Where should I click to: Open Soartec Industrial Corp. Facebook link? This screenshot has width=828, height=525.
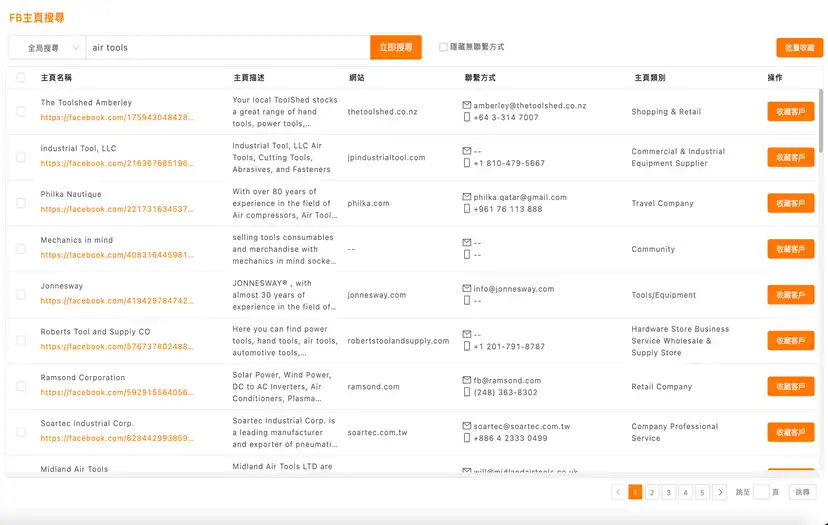pyautogui.click(x=117, y=438)
